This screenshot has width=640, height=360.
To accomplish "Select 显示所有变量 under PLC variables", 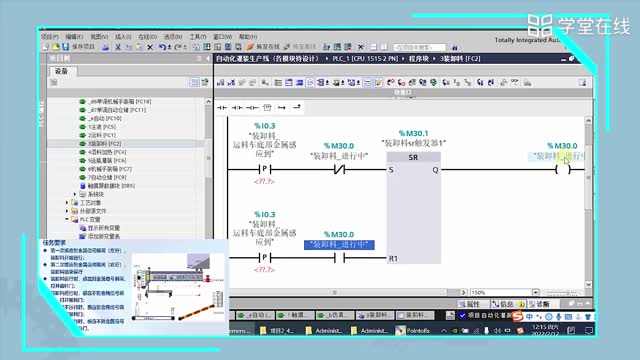I will (x=104, y=228).
